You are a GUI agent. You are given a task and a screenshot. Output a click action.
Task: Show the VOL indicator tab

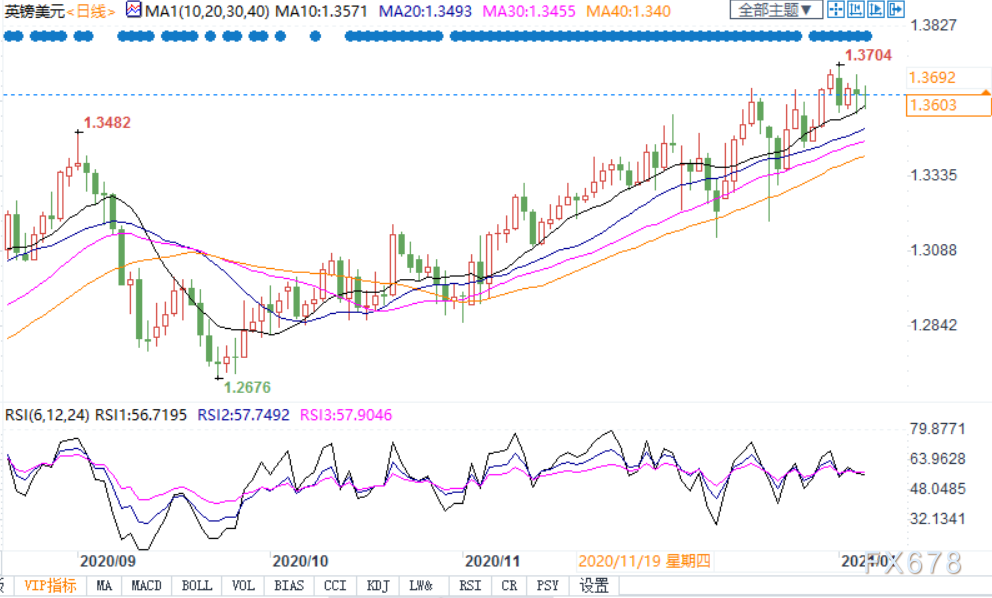pyautogui.click(x=242, y=586)
